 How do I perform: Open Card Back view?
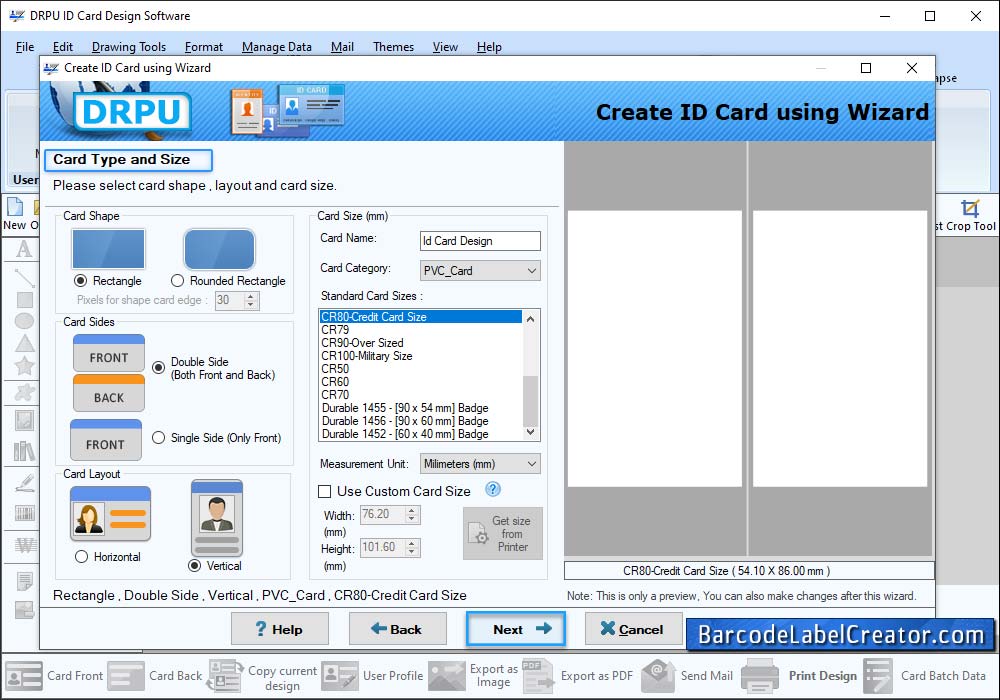(155, 675)
